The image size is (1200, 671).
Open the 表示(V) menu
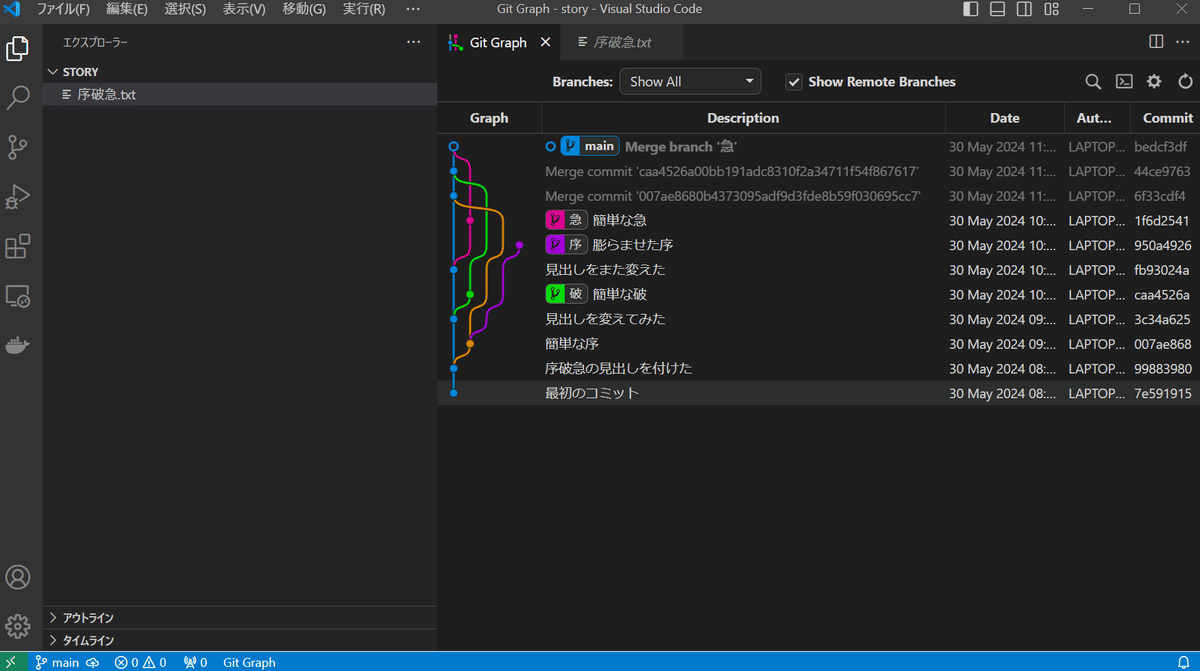244,9
